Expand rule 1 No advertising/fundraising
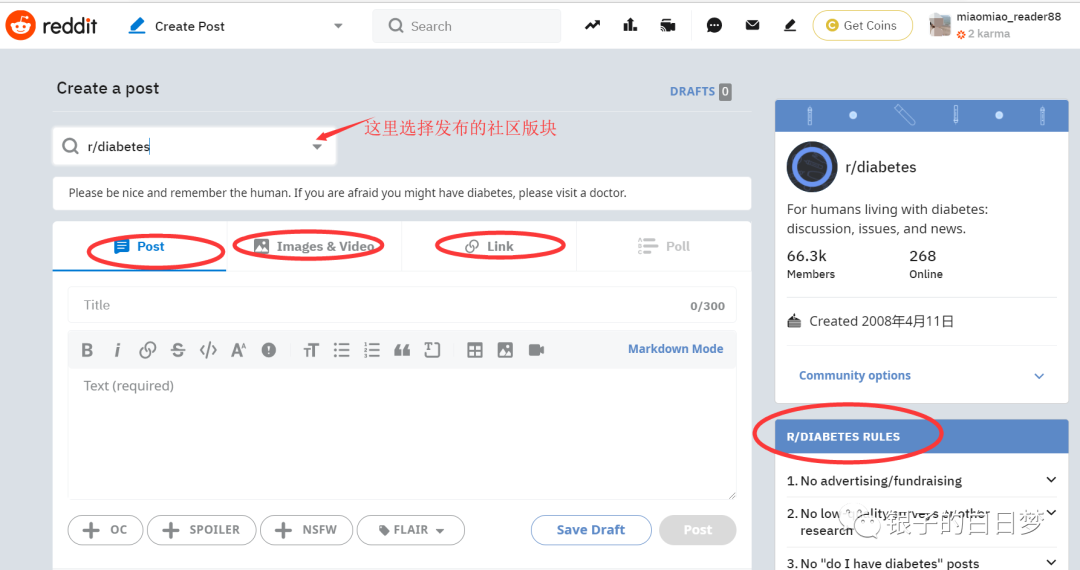This screenshot has height=570, width=1080. point(922,481)
